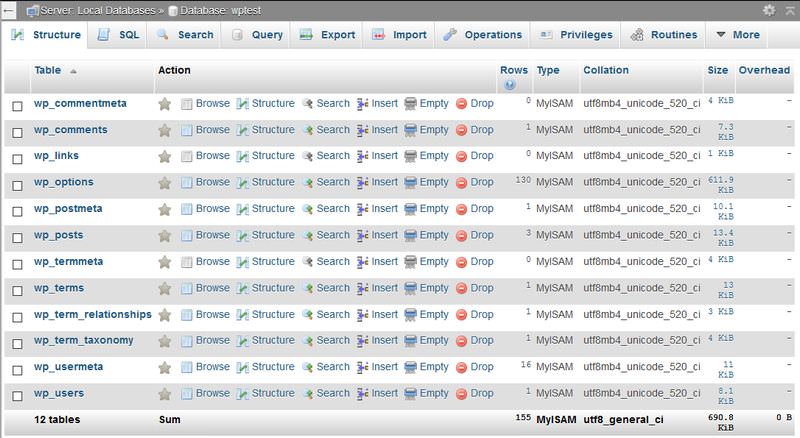Click Server Local Databases breadcrumb link
Screen dimensions: 800x438
[98, 11]
